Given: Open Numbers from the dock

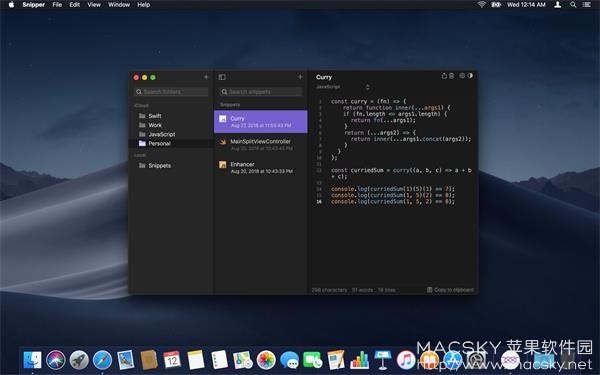Looking at the screenshot, I should [x=359, y=360].
